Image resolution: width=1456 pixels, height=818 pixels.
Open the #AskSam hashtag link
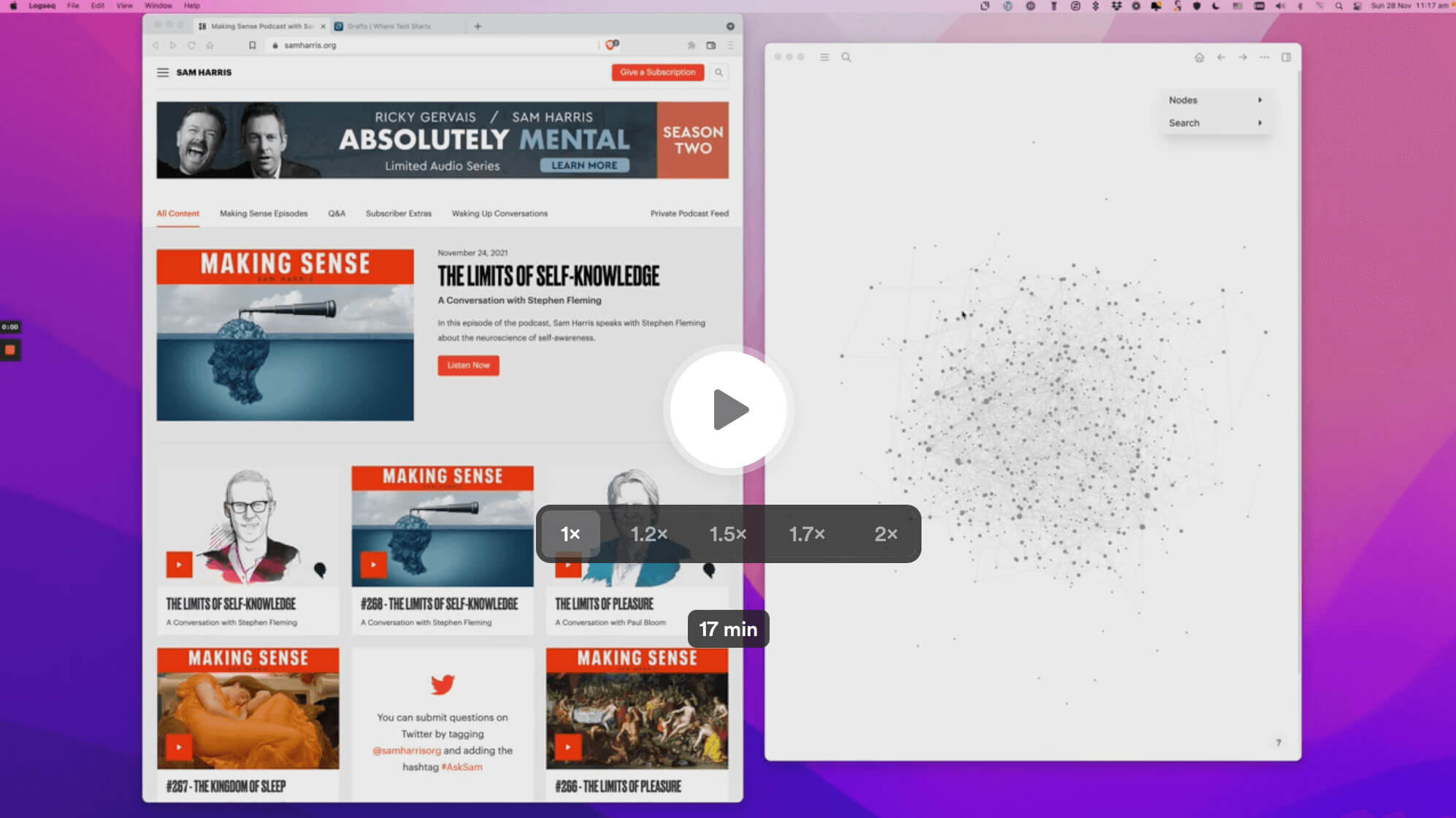pos(461,767)
